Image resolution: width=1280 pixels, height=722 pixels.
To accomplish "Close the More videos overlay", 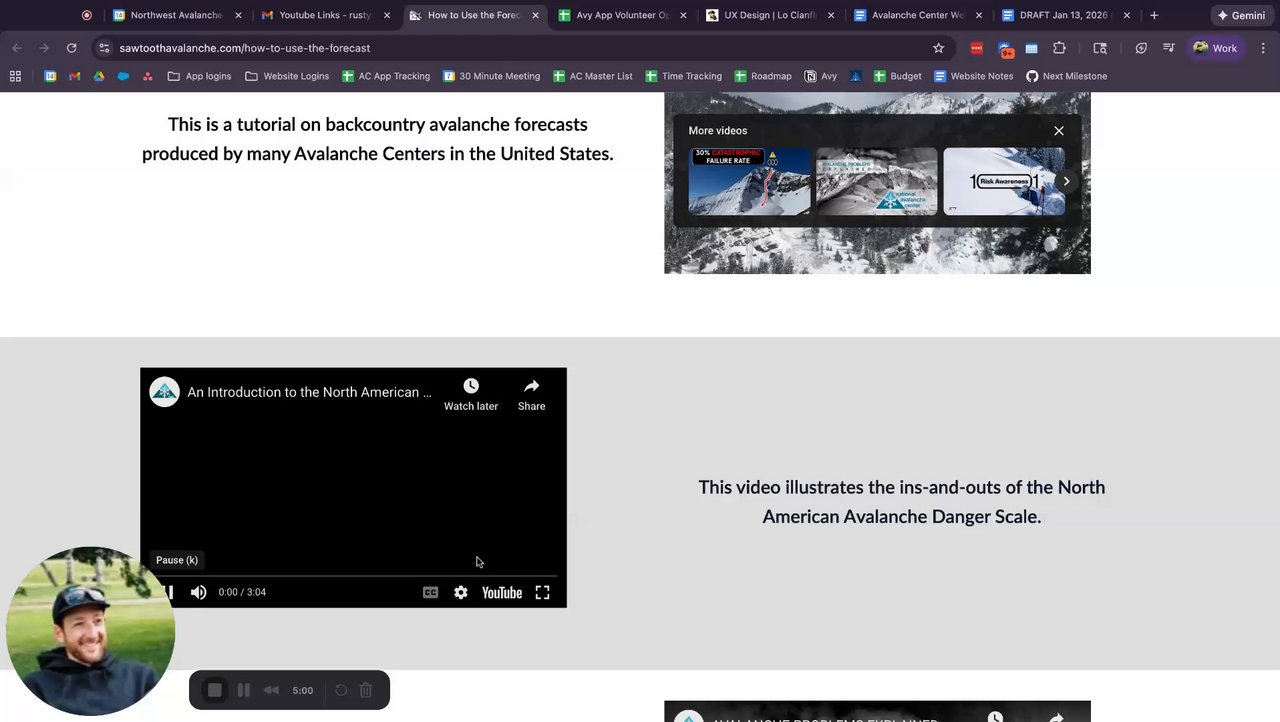I will point(1059,131).
